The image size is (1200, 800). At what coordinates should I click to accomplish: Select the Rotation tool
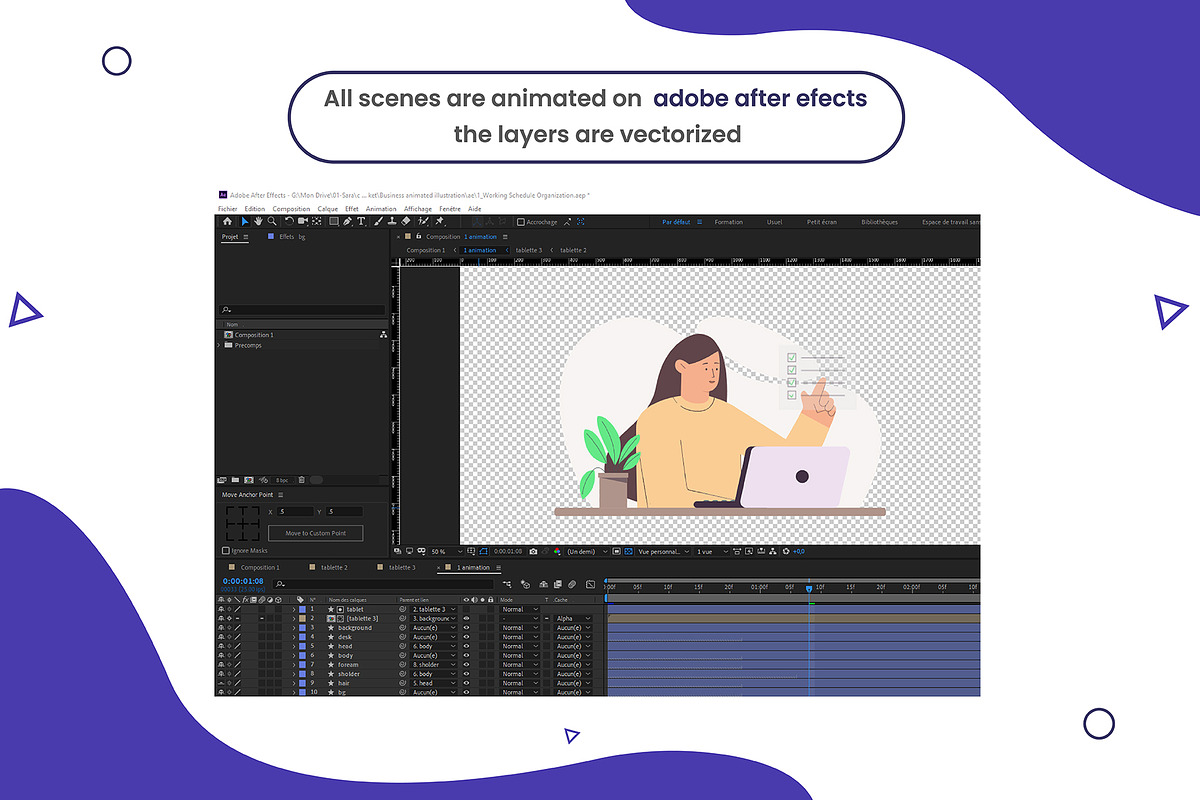click(x=289, y=222)
